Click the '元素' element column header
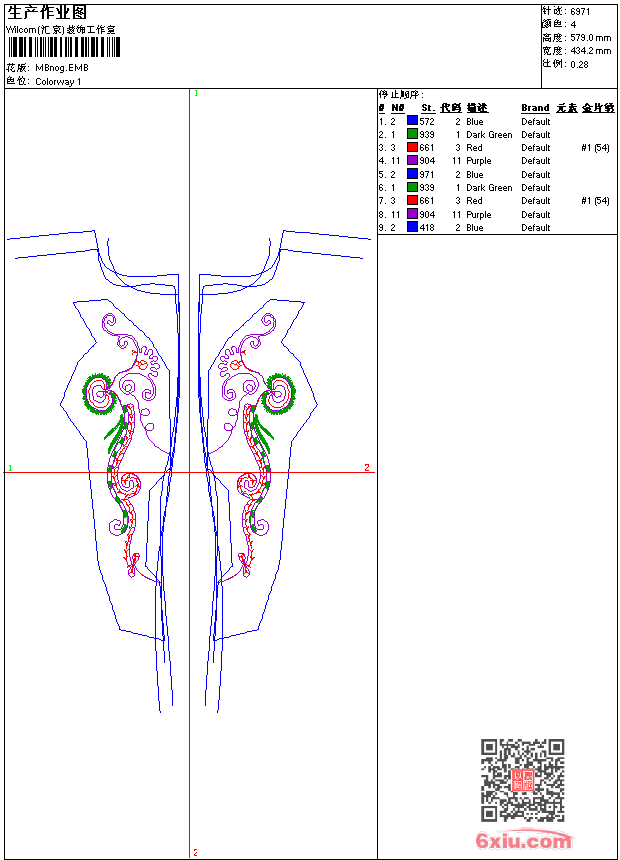Image resolution: width=620 pixels, height=860 pixels. point(567,108)
